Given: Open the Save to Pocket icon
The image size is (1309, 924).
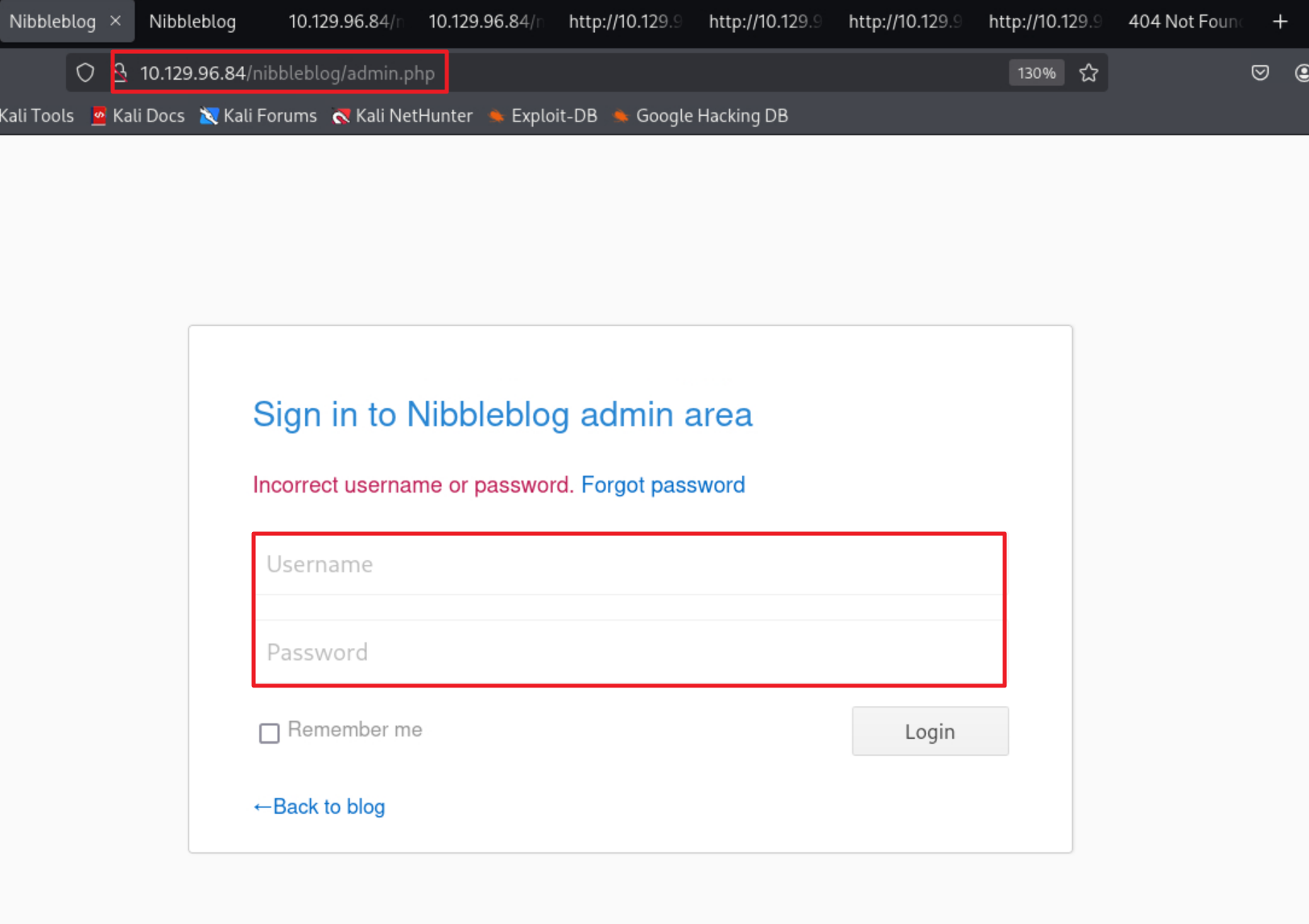Looking at the screenshot, I should pyautogui.click(x=1260, y=73).
